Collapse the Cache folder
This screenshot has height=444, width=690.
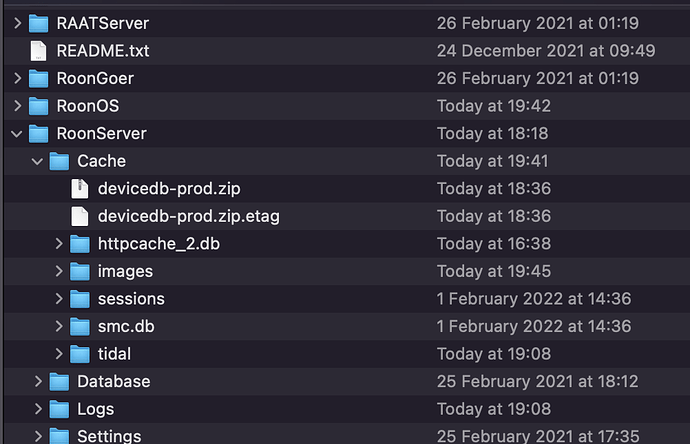click(x=37, y=161)
